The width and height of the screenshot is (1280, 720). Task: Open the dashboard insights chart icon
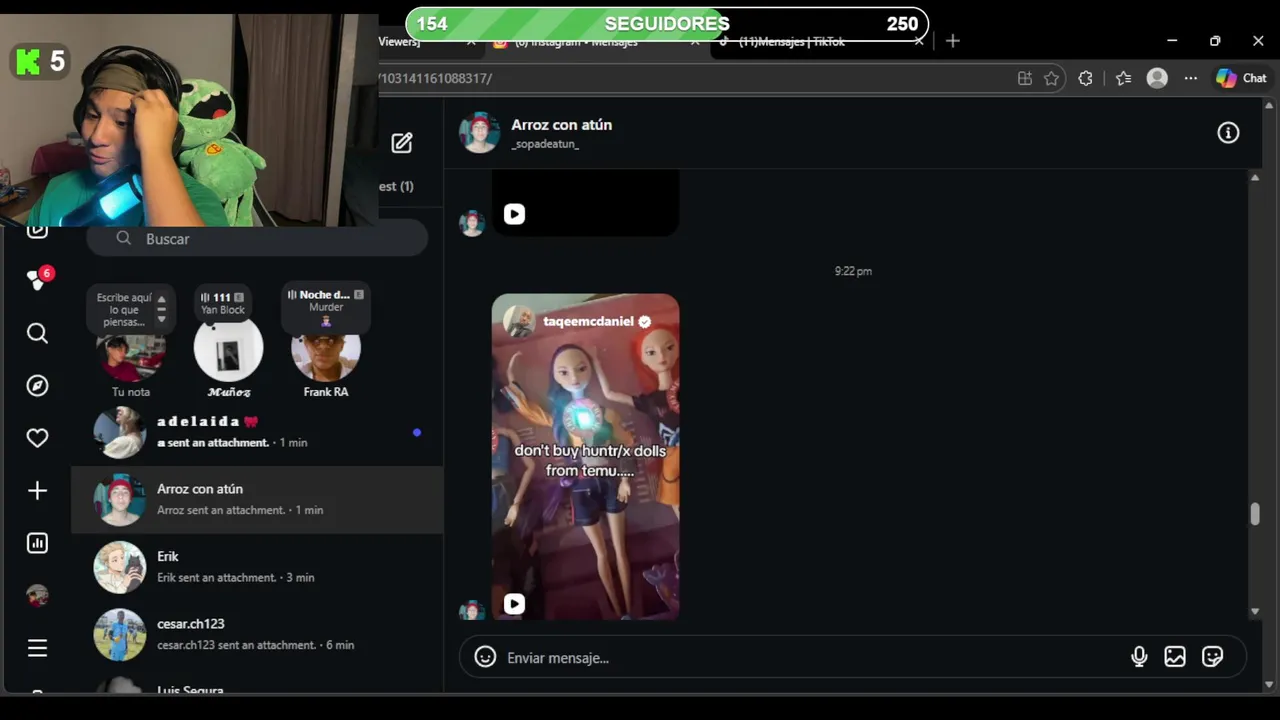pyautogui.click(x=37, y=543)
